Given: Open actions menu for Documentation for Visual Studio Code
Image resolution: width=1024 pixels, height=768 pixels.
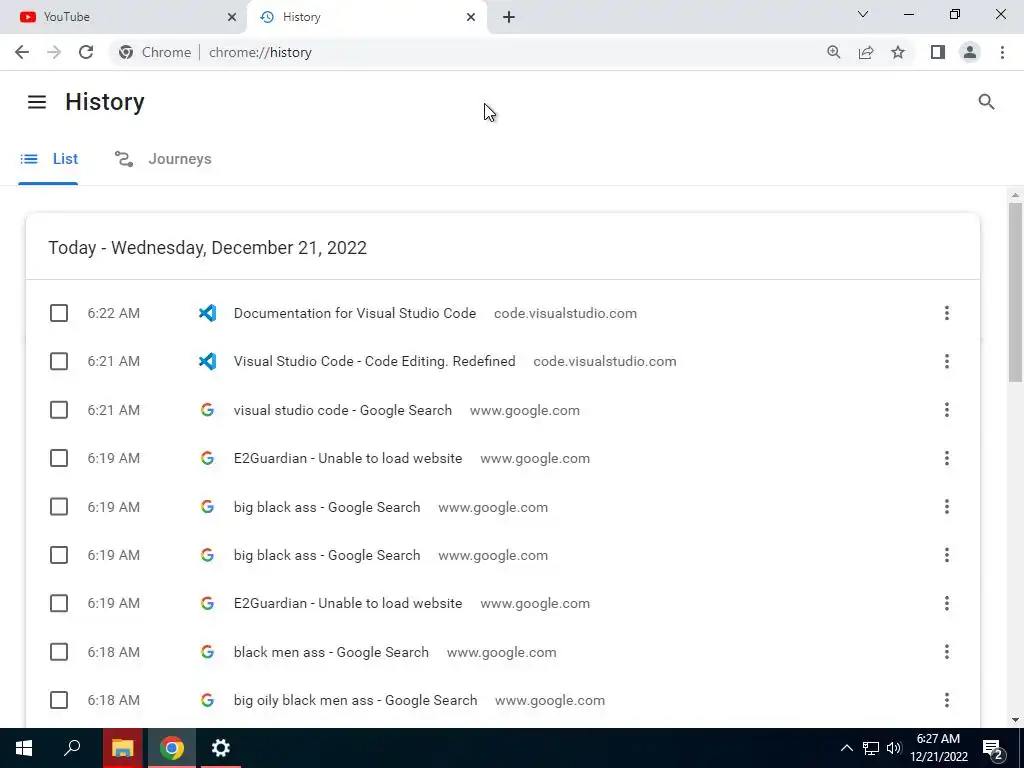Looking at the screenshot, I should pyautogui.click(x=946, y=313).
